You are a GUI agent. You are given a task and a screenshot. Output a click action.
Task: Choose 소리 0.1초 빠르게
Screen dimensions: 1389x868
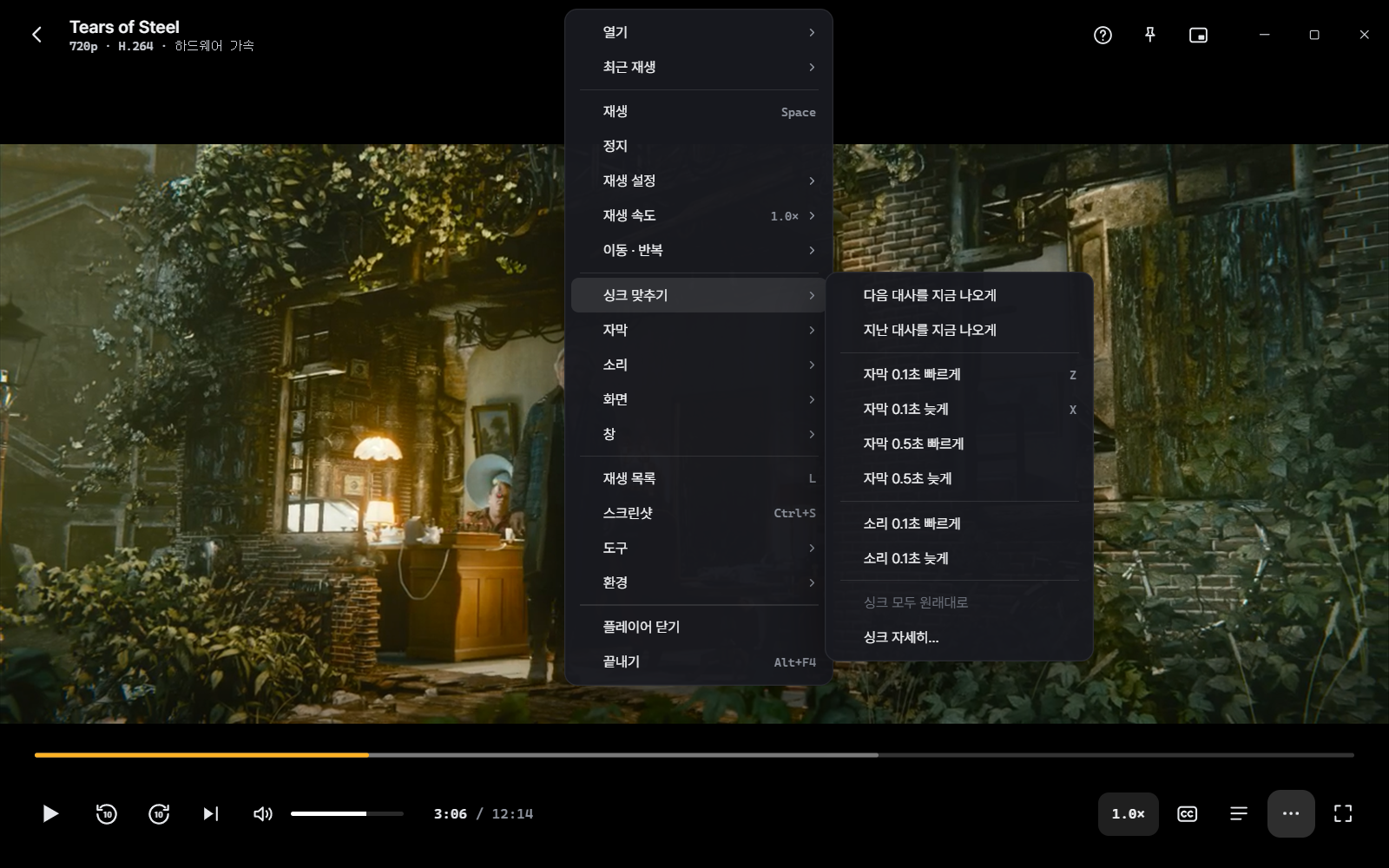959,523
